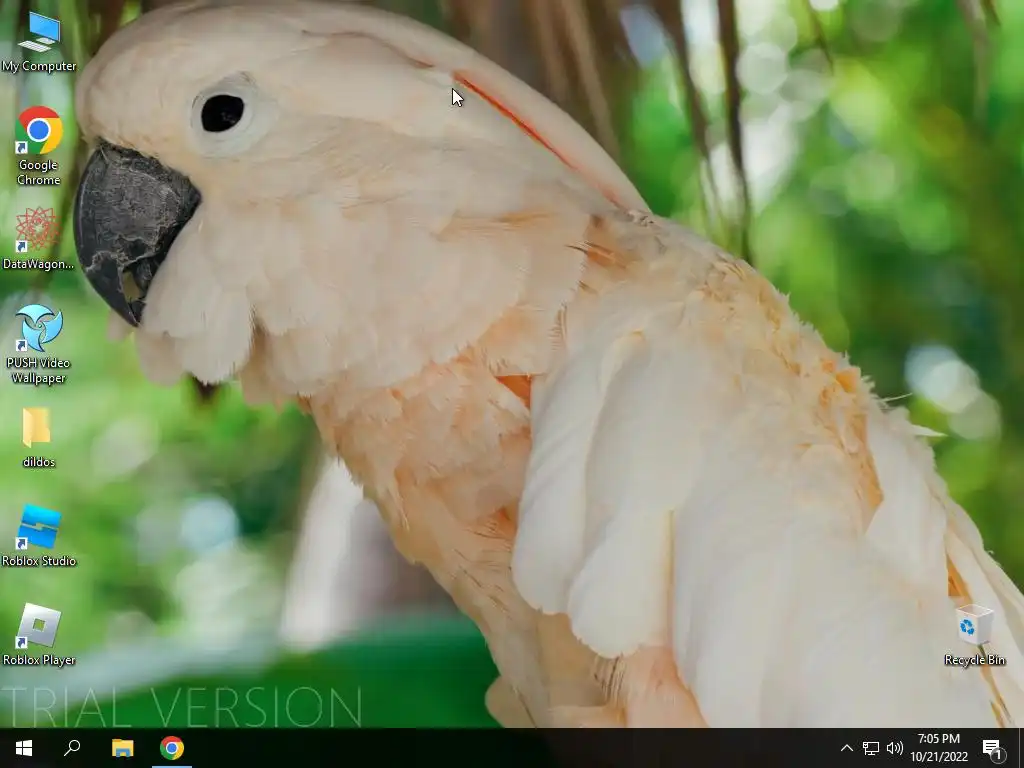Screen dimensions: 1024x768
Task: Open File Explorer from the taskbar
Action: tap(122, 748)
